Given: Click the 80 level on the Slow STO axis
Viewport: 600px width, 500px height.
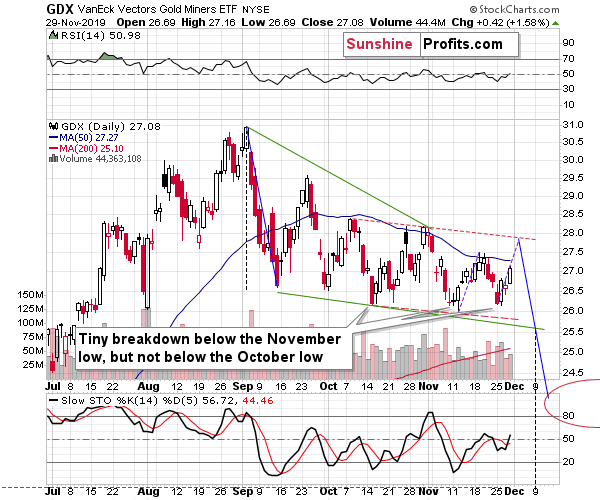Looking at the screenshot, I should point(568,416).
